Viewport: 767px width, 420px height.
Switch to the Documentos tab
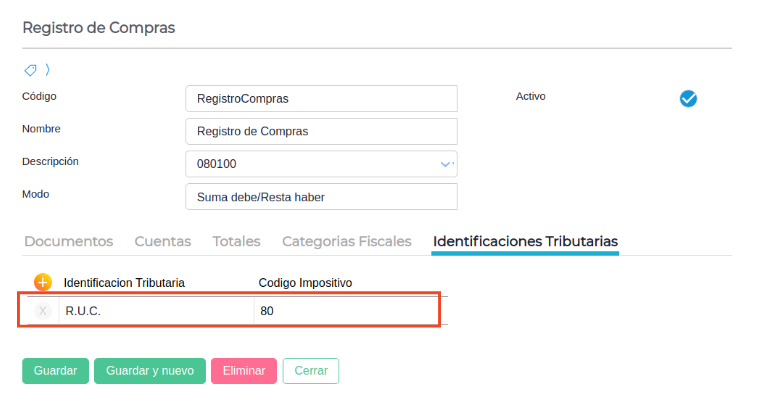(68, 241)
